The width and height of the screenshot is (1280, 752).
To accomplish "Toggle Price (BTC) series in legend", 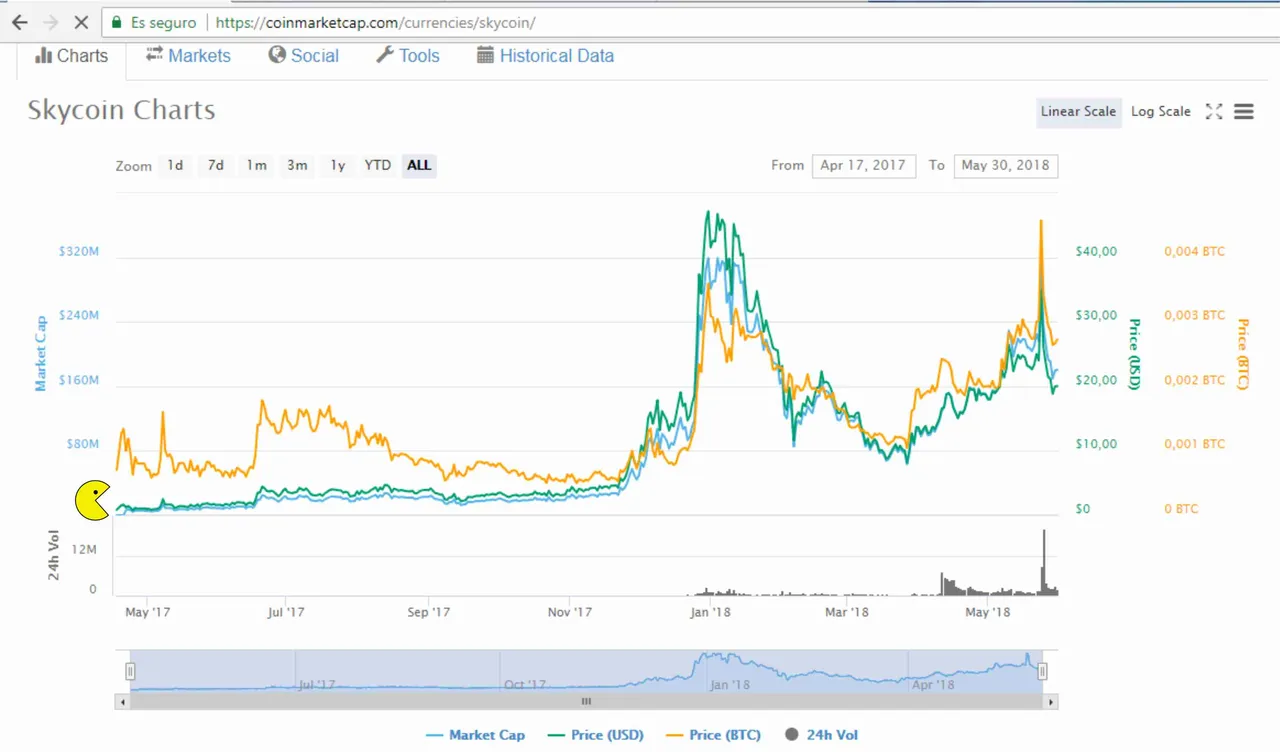I will point(713,735).
